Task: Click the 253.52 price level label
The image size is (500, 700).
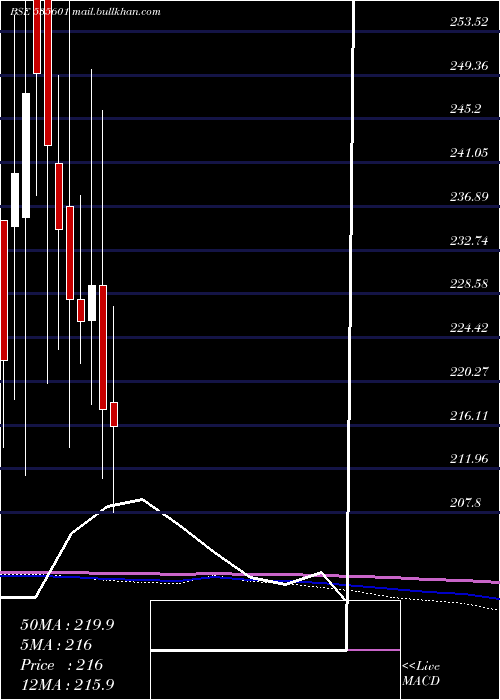Action: point(469,22)
